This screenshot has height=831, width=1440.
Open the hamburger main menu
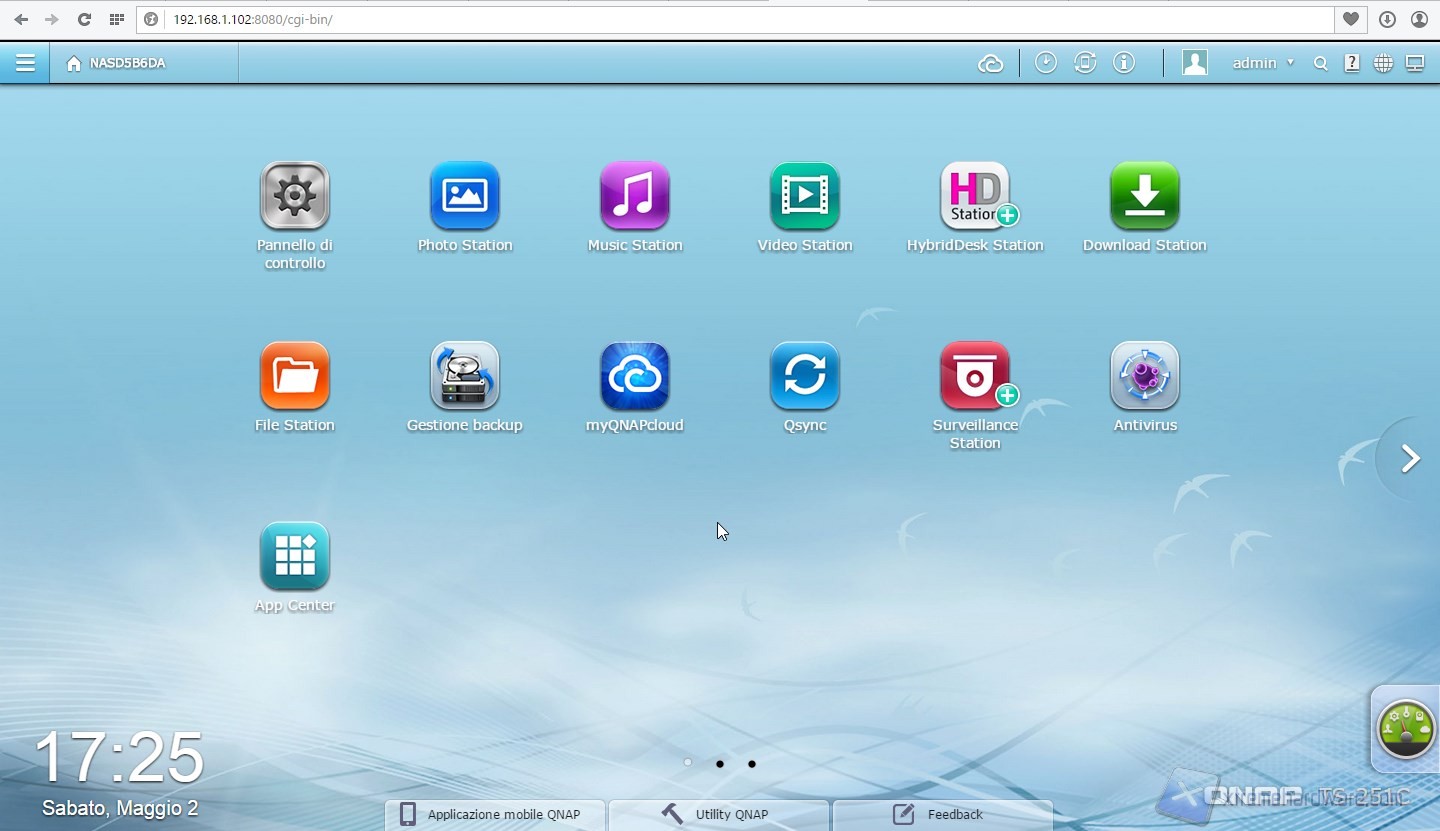point(25,63)
